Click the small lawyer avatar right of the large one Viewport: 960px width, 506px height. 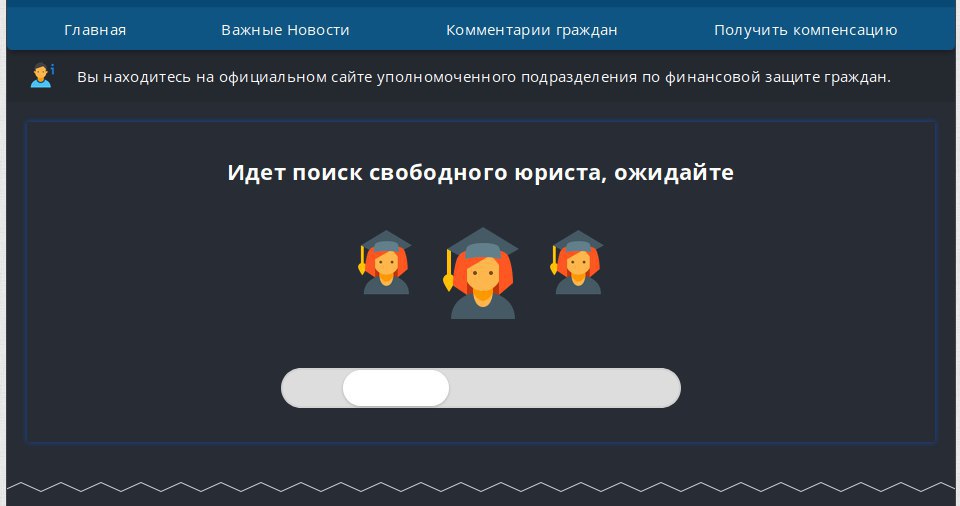click(577, 262)
